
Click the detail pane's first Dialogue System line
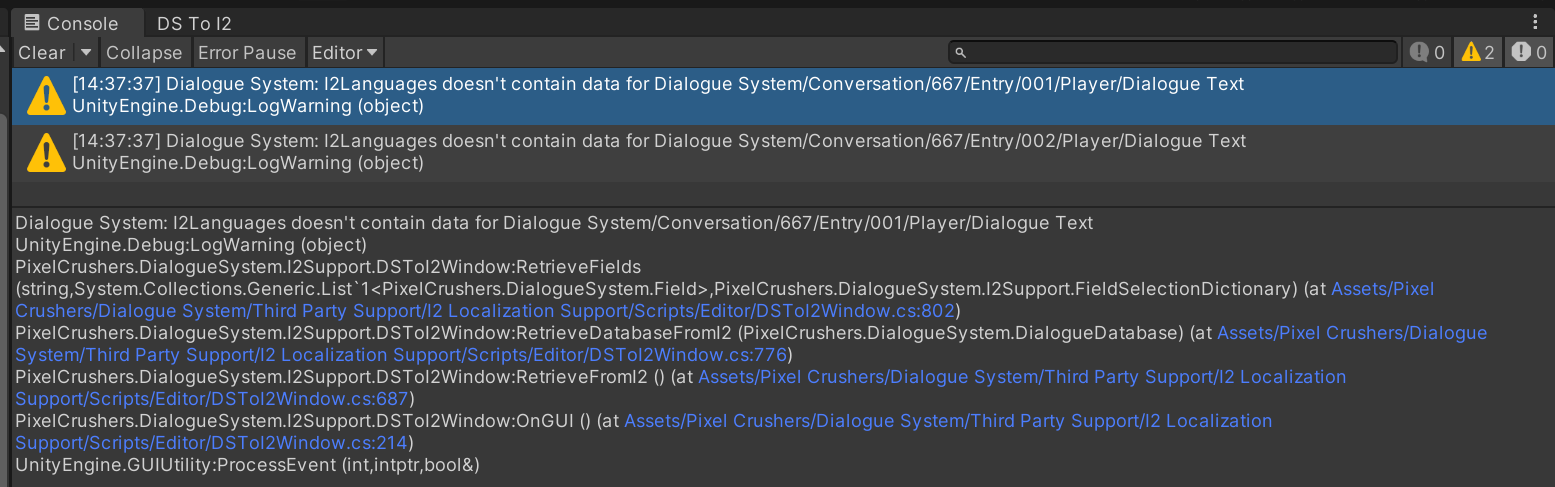(x=554, y=223)
